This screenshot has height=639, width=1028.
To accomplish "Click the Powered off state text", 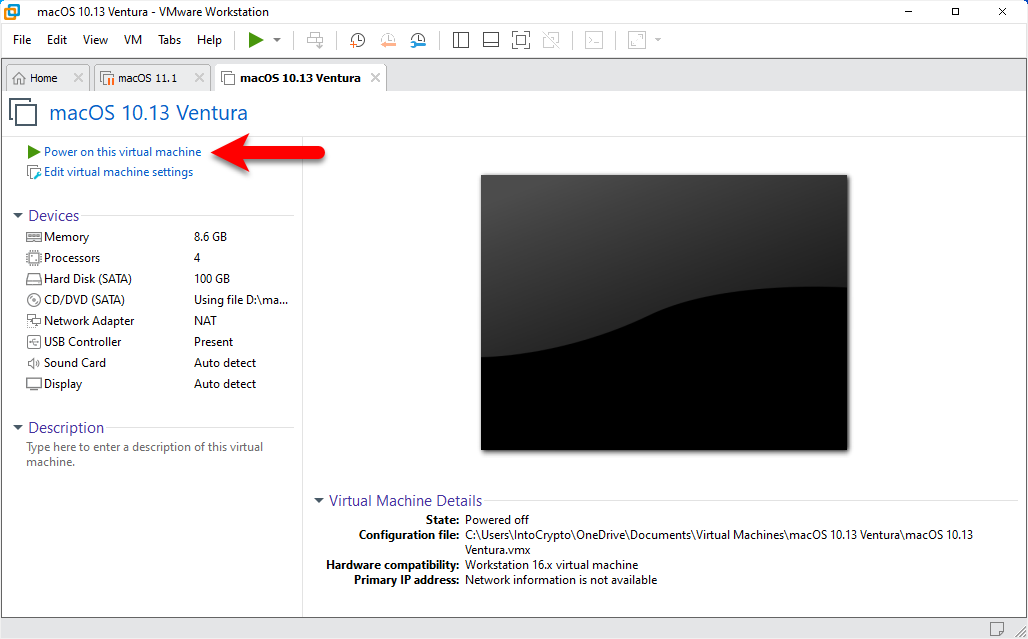I will point(497,520).
